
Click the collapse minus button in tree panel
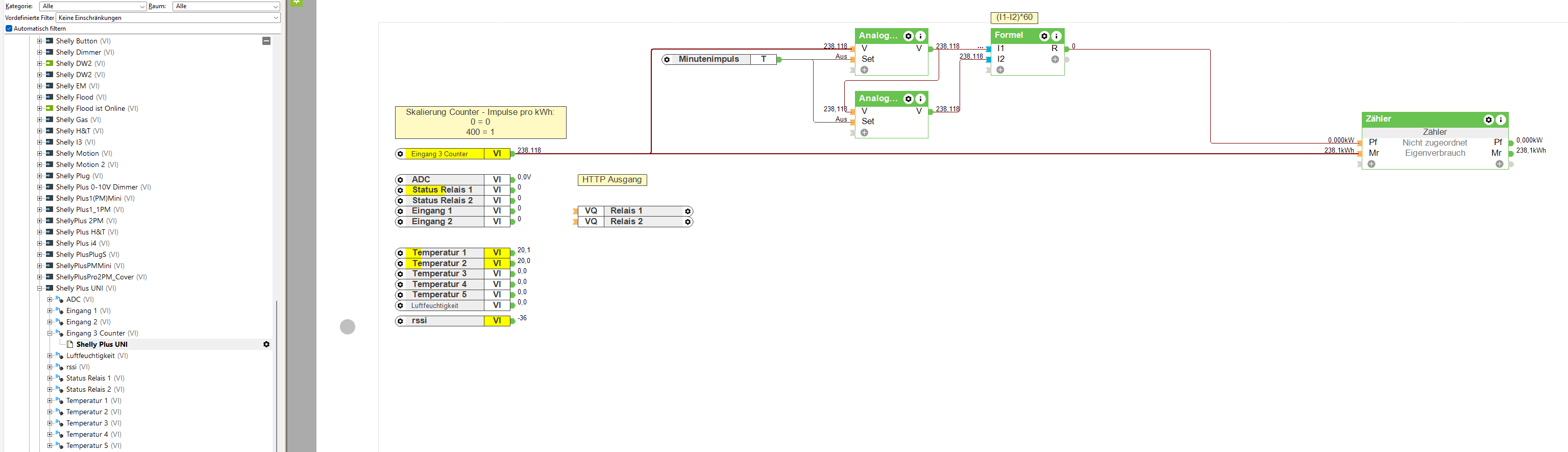(266, 41)
